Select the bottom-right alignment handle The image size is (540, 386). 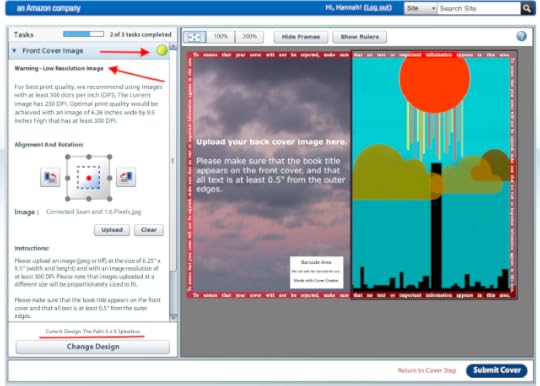[x=110, y=199]
